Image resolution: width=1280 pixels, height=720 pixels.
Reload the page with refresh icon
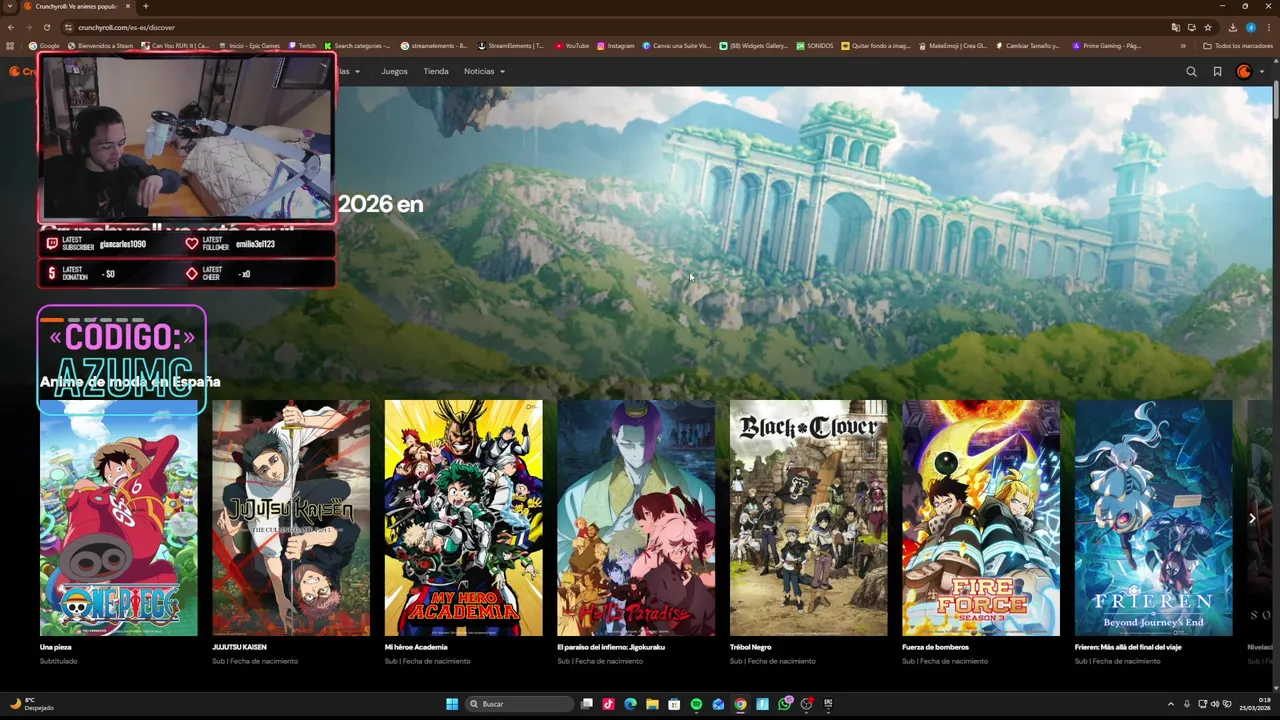(46, 27)
